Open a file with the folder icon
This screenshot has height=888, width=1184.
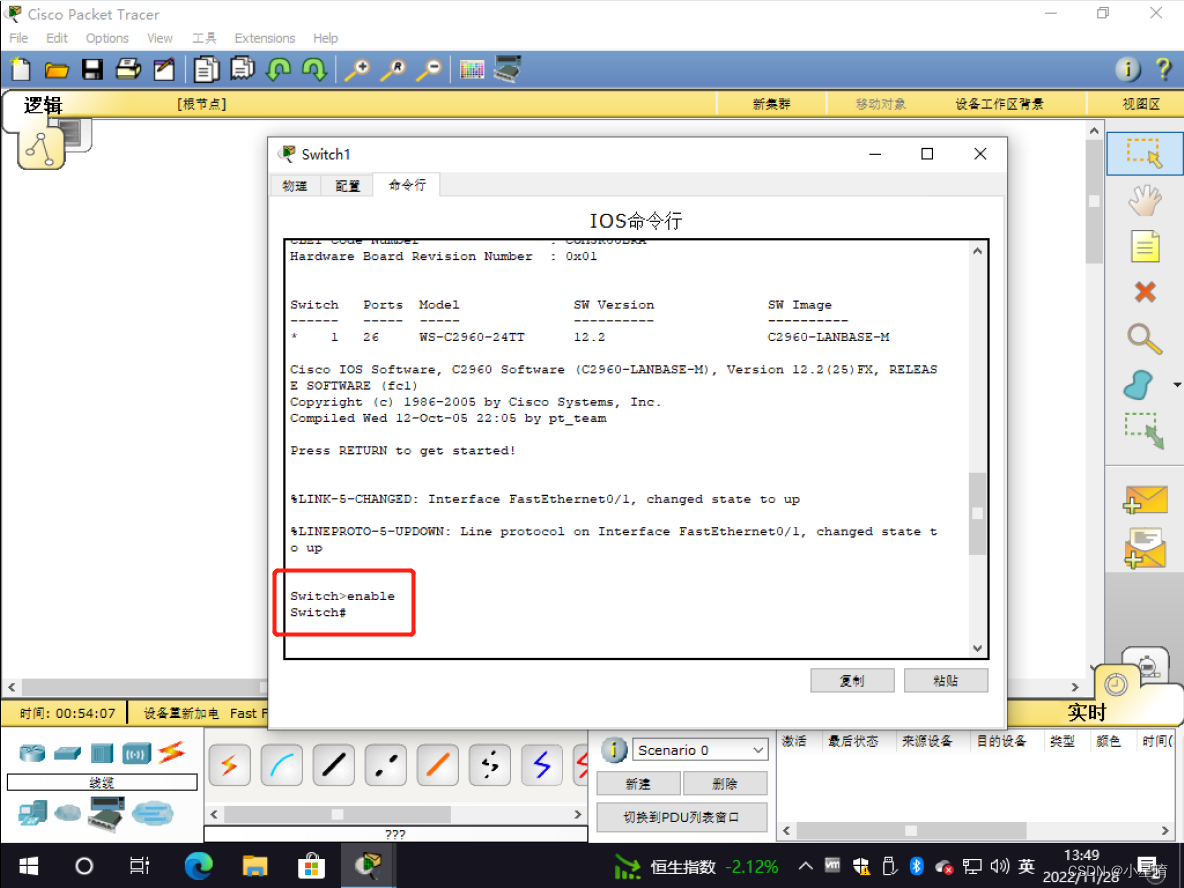[57, 70]
